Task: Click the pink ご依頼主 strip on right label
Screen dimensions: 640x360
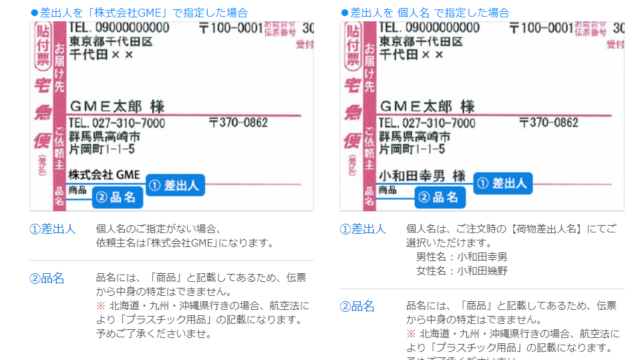Action: tap(370, 148)
